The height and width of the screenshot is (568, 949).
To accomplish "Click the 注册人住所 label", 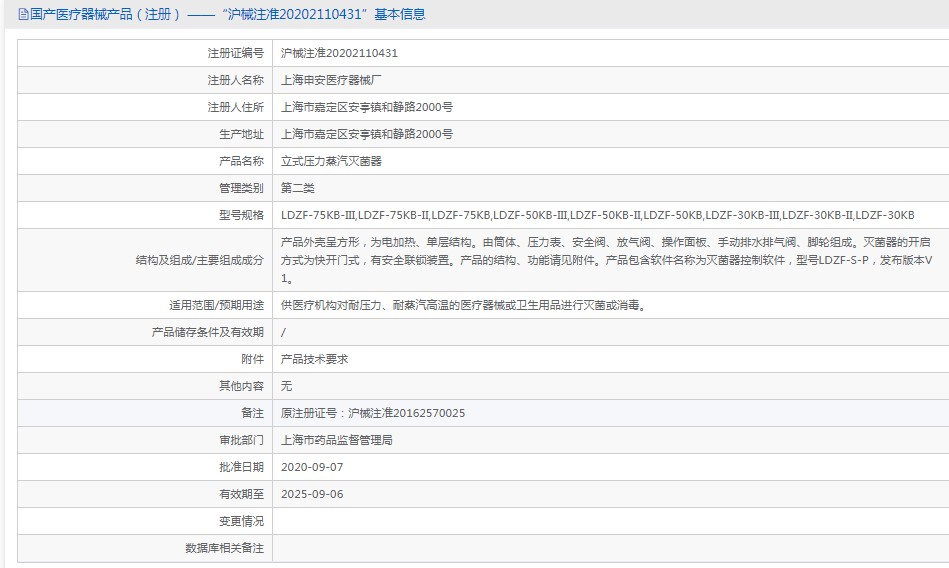I will (236, 107).
